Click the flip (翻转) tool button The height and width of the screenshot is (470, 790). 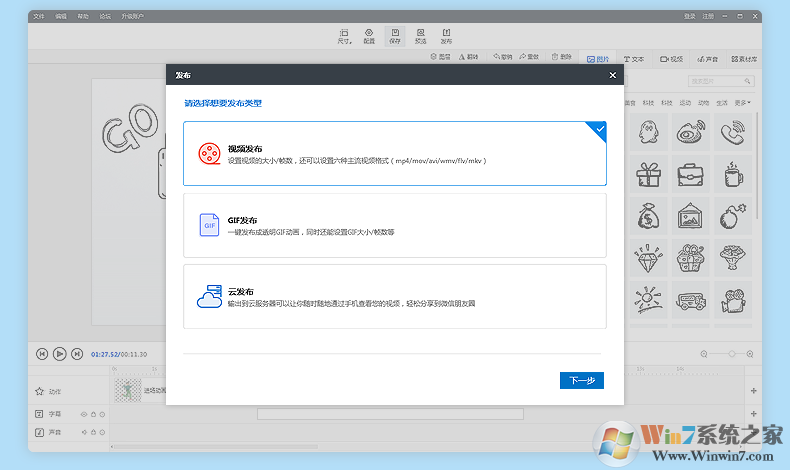pyautogui.click(x=469, y=57)
